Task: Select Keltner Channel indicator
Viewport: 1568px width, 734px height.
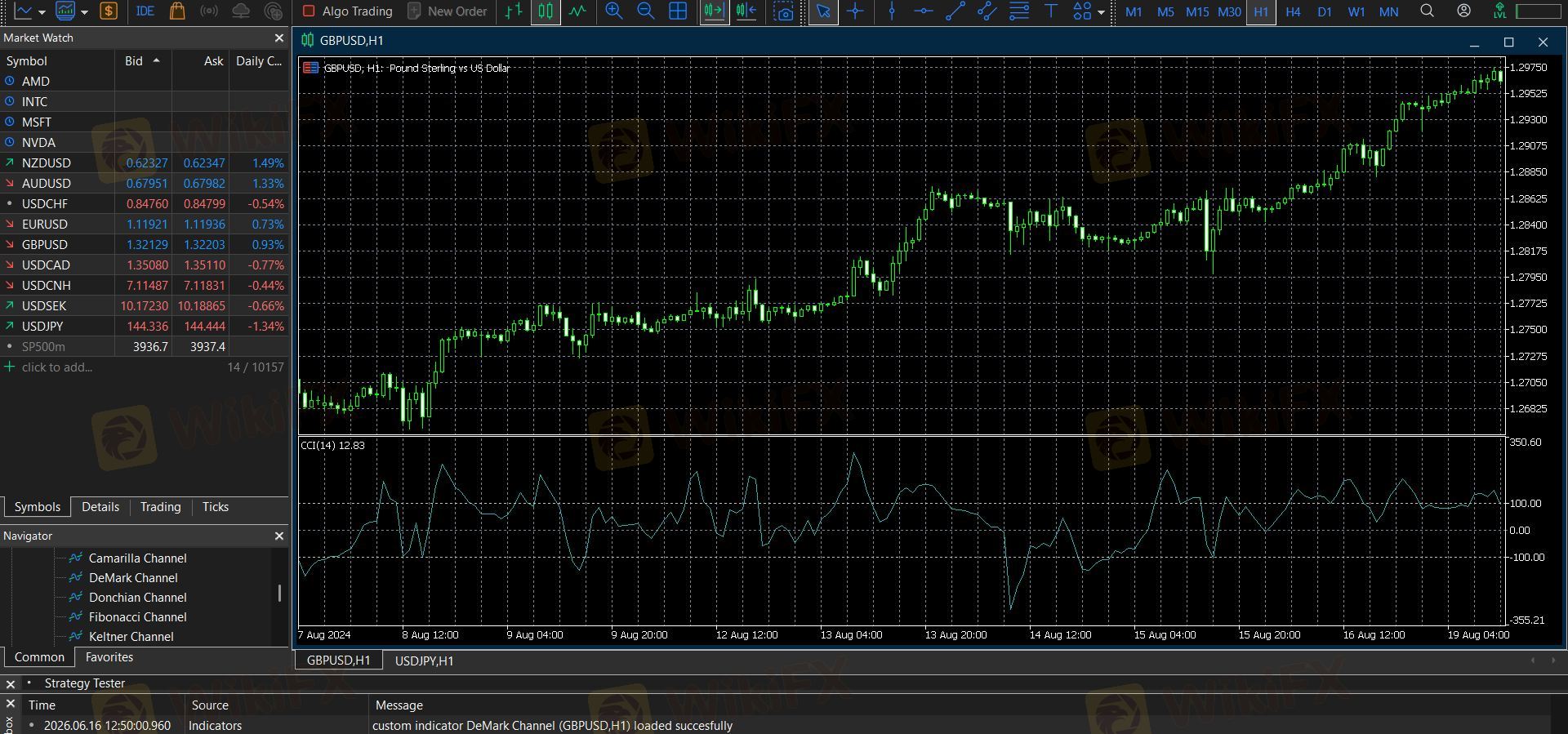Action: (131, 636)
